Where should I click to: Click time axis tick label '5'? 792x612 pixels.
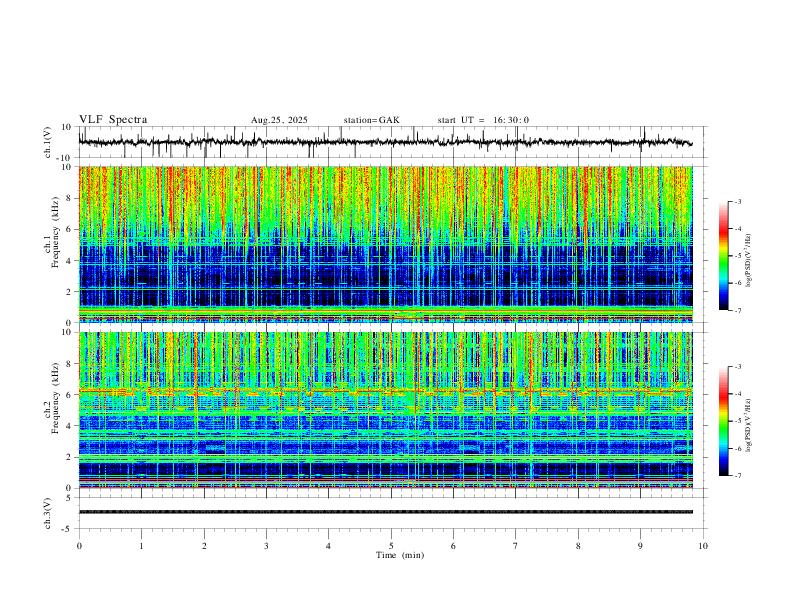click(x=391, y=546)
